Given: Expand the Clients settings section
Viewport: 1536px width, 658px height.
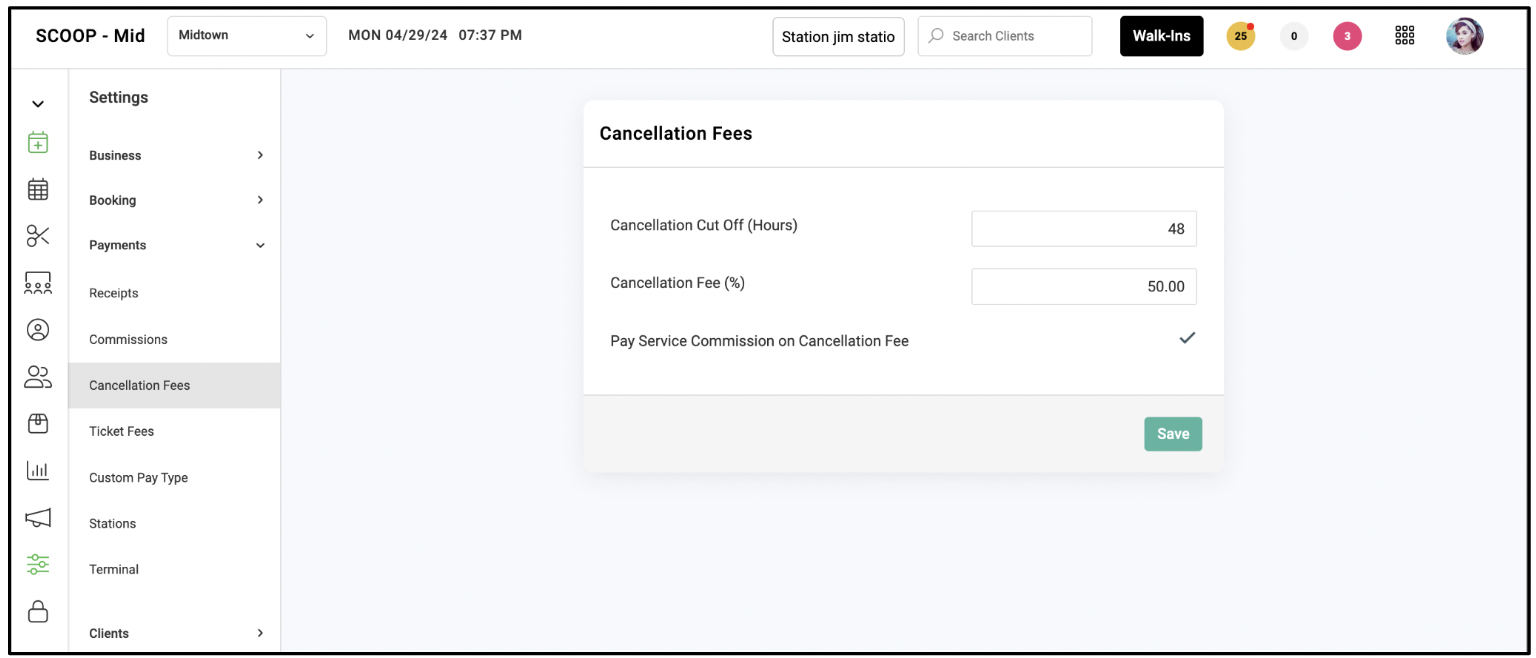Looking at the screenshot, I should [x=176, y=633].
